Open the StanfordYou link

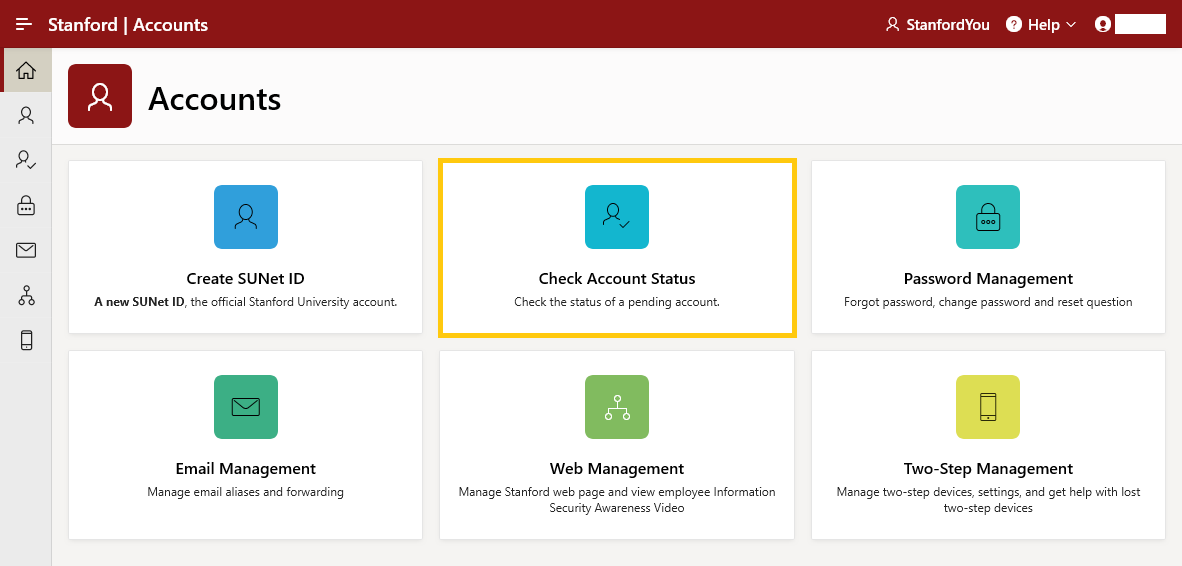tap(937, 24)
